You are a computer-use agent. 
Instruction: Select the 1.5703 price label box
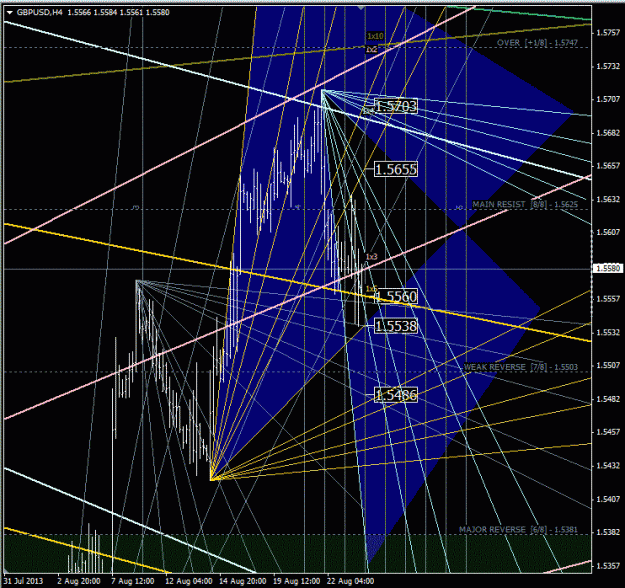[396, 106]
